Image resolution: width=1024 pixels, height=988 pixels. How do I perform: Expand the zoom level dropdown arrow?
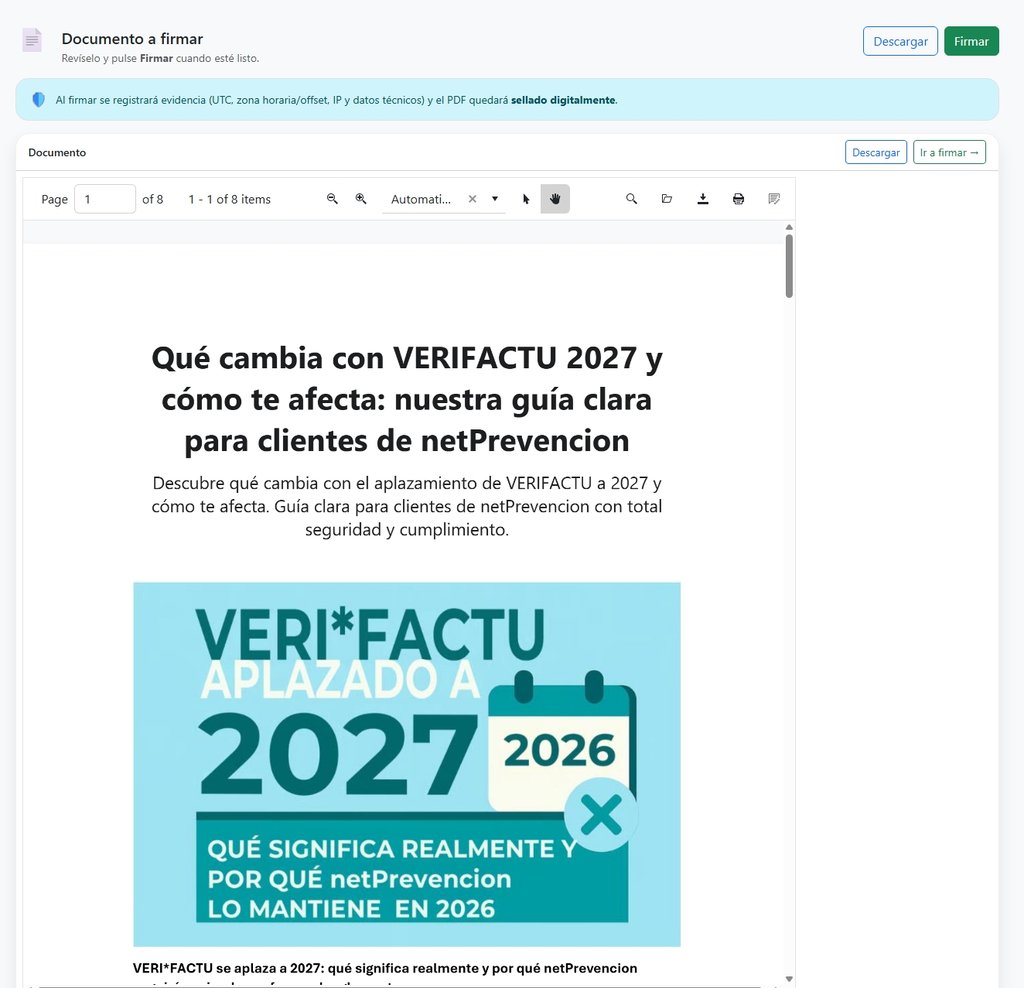pos(495,199)
